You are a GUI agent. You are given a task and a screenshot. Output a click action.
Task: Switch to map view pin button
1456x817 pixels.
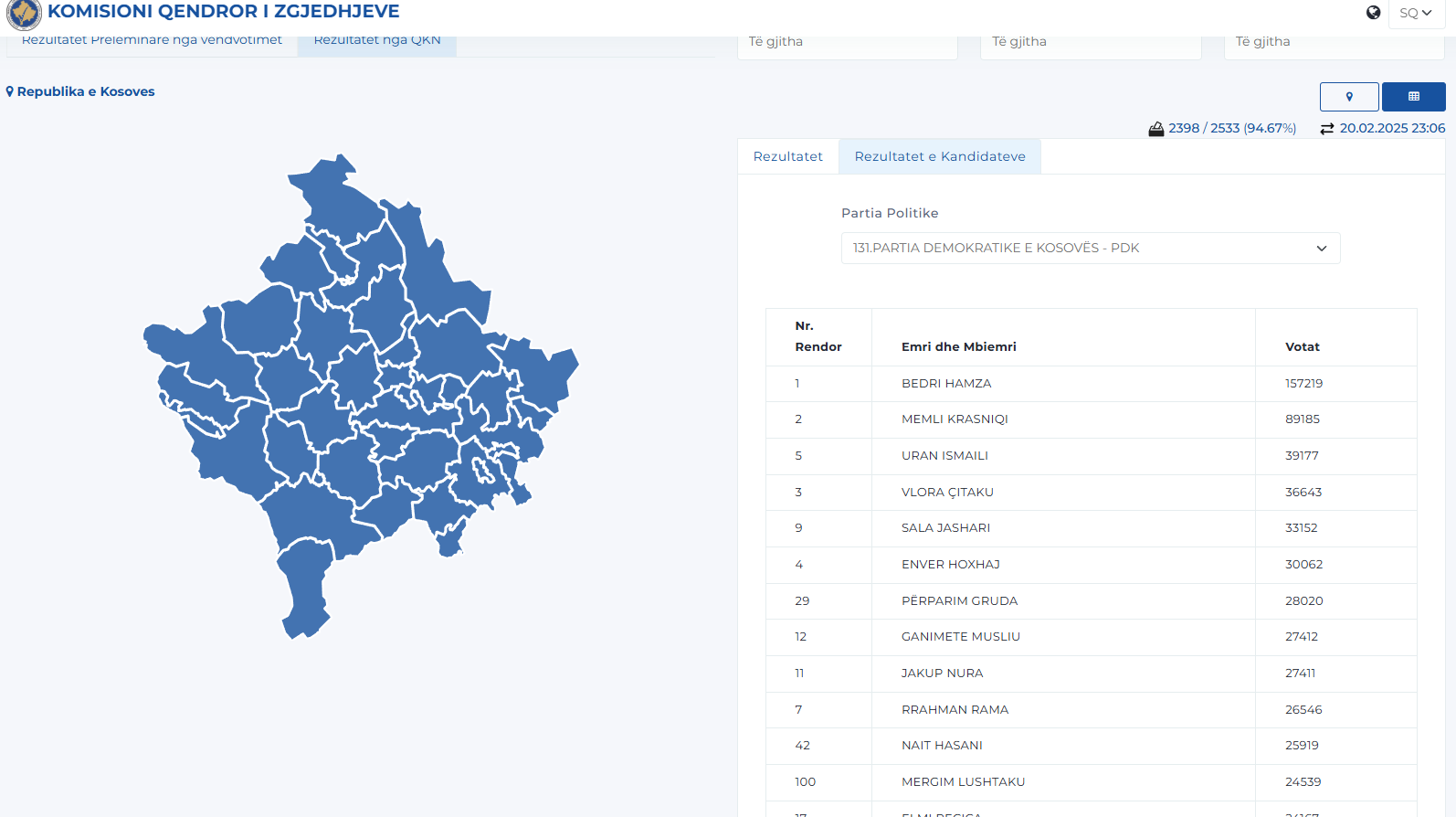pyautogui.click(x=1348, y=97)
